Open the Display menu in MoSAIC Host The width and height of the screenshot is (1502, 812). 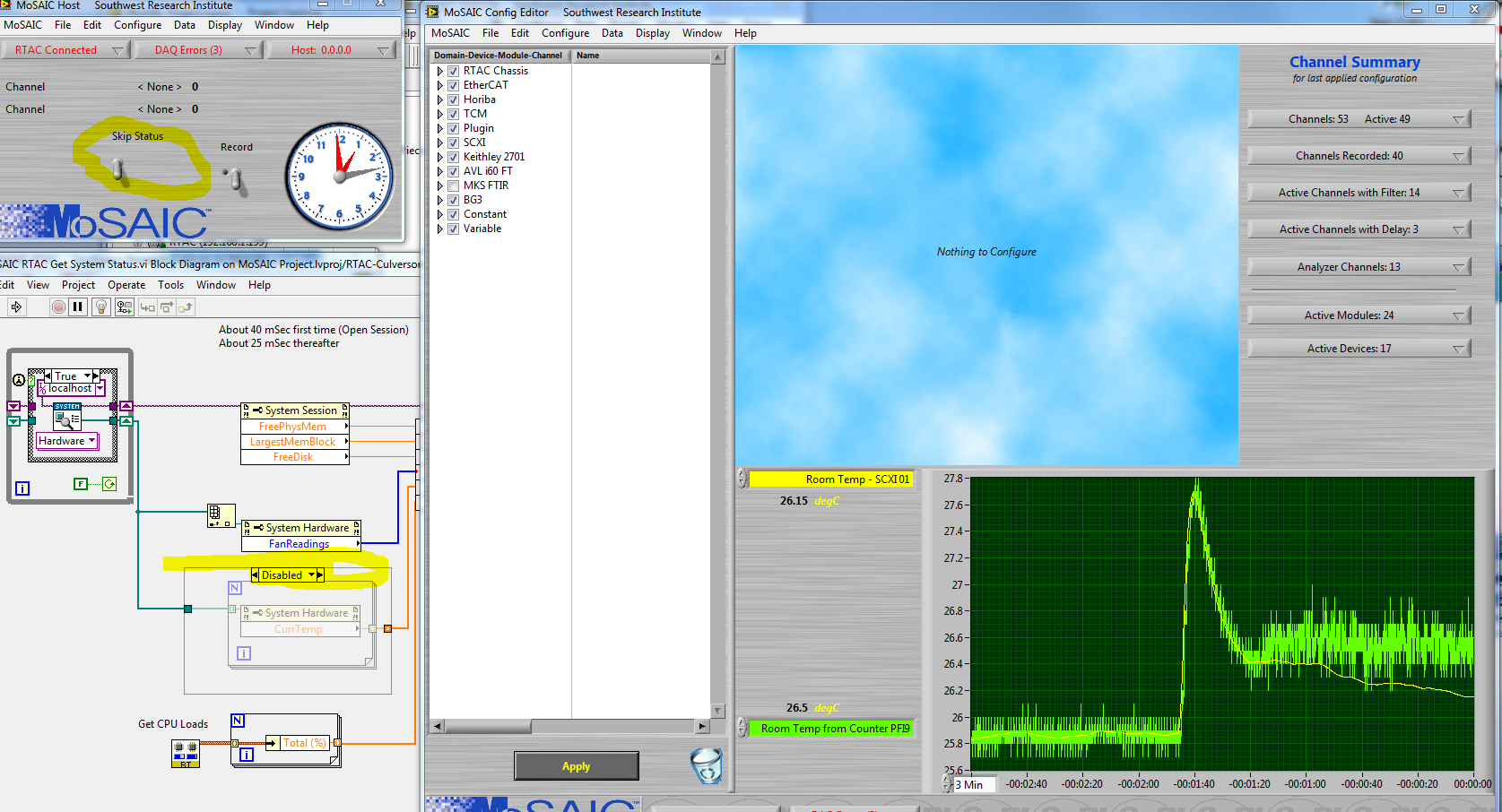click(x=225, y=25)
